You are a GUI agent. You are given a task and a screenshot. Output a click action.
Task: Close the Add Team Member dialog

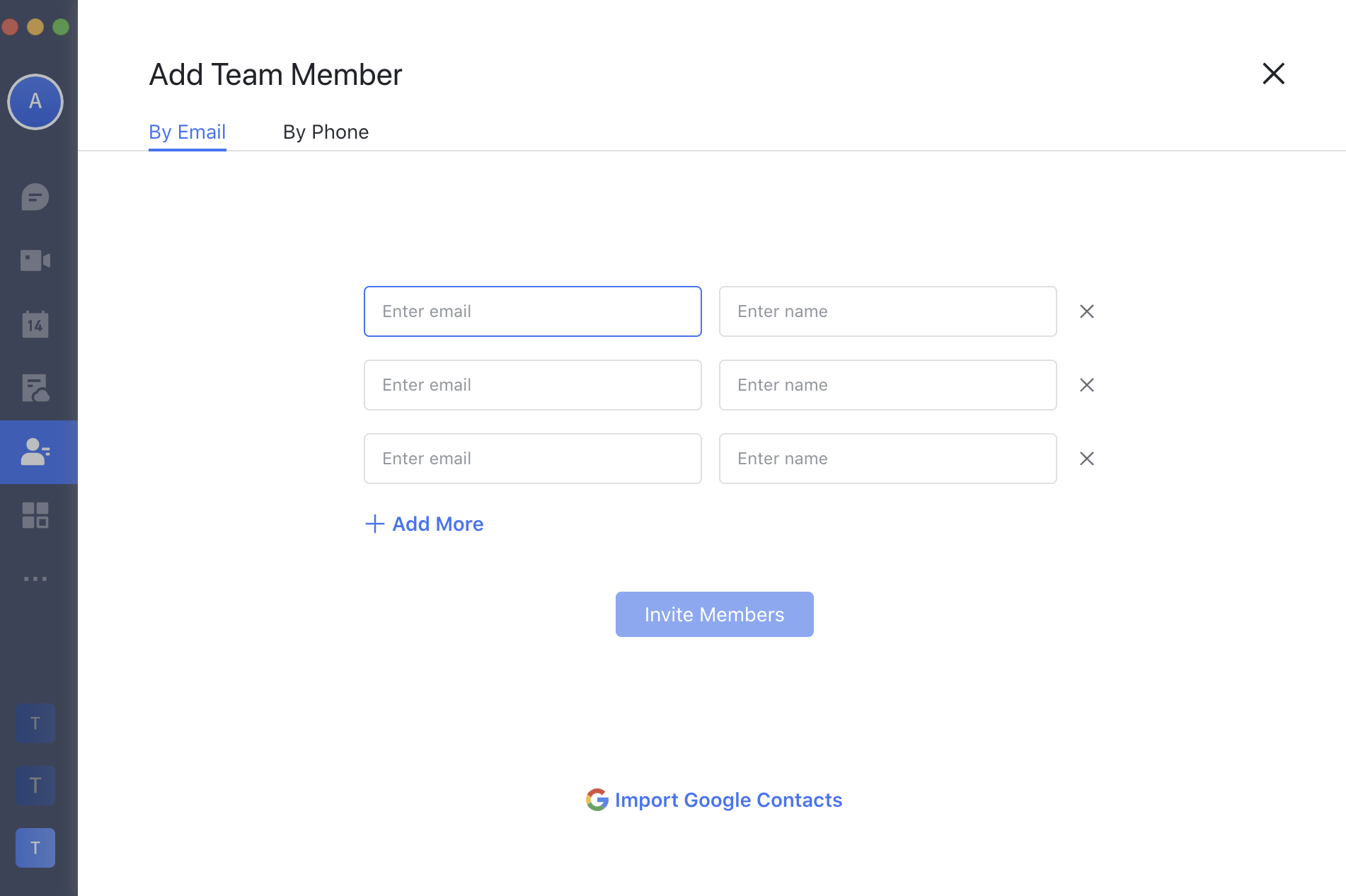point(1273,74)
